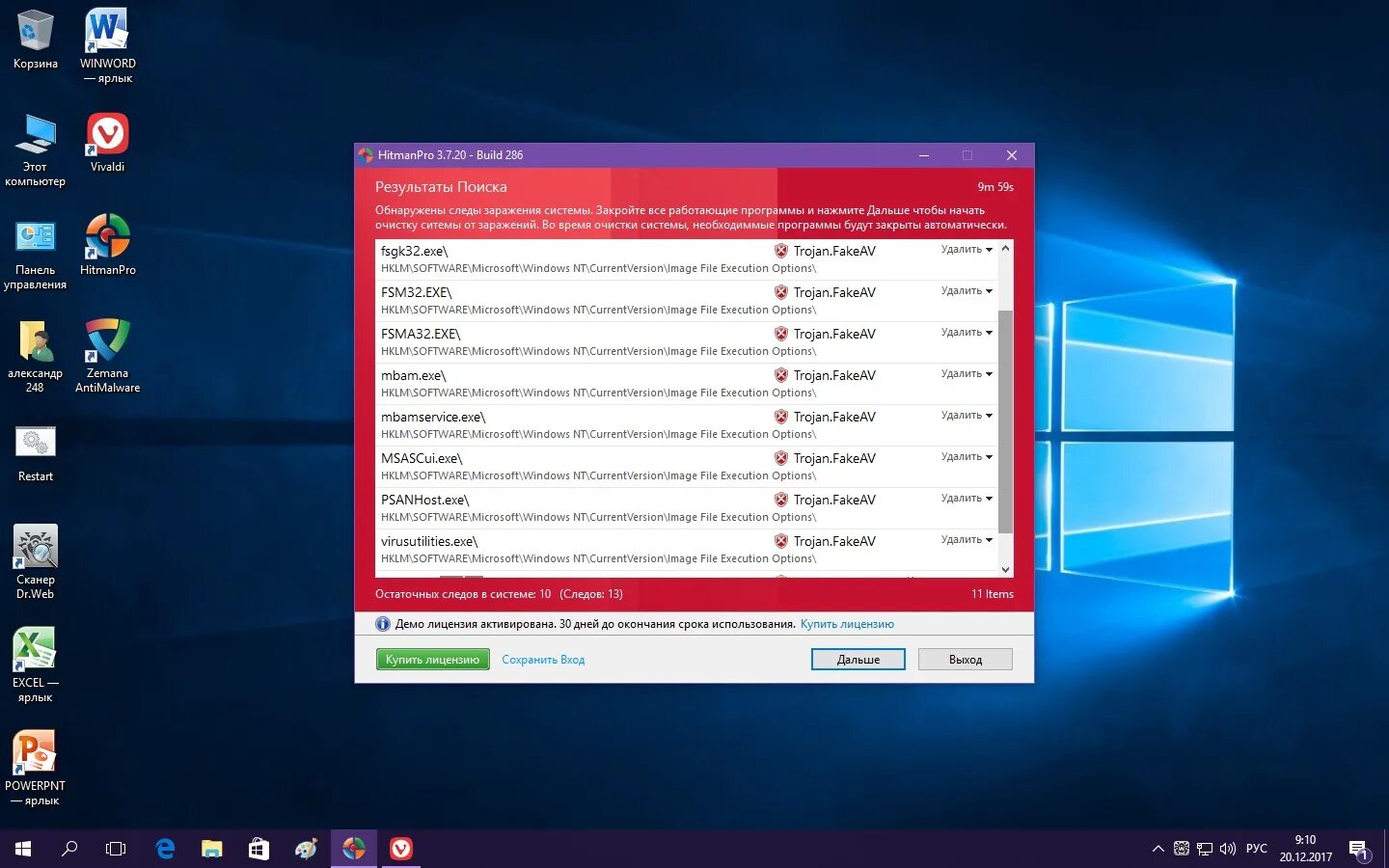Viewport: 1389px width, 868px height.
Task: Click the threat shield icon for FSMA32.EXE
Action: (x=780, y=334)
